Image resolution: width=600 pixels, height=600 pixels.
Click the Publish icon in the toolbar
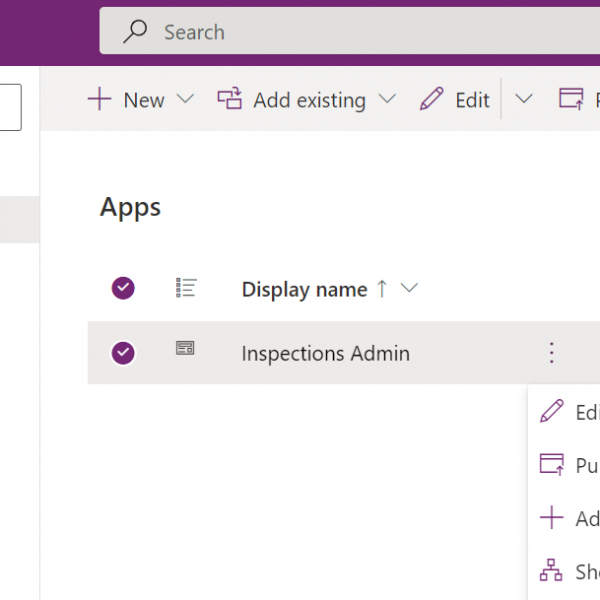pyautogui.click(x=571, y=98)
